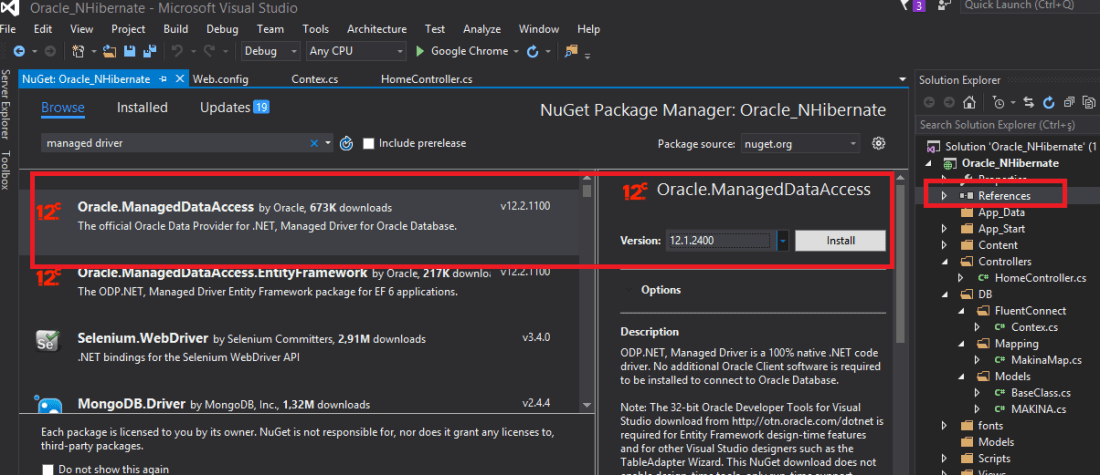Click Oracle.ManagedDataAccess.EntityFramework package icon
1100x475 pixels.
49,278
